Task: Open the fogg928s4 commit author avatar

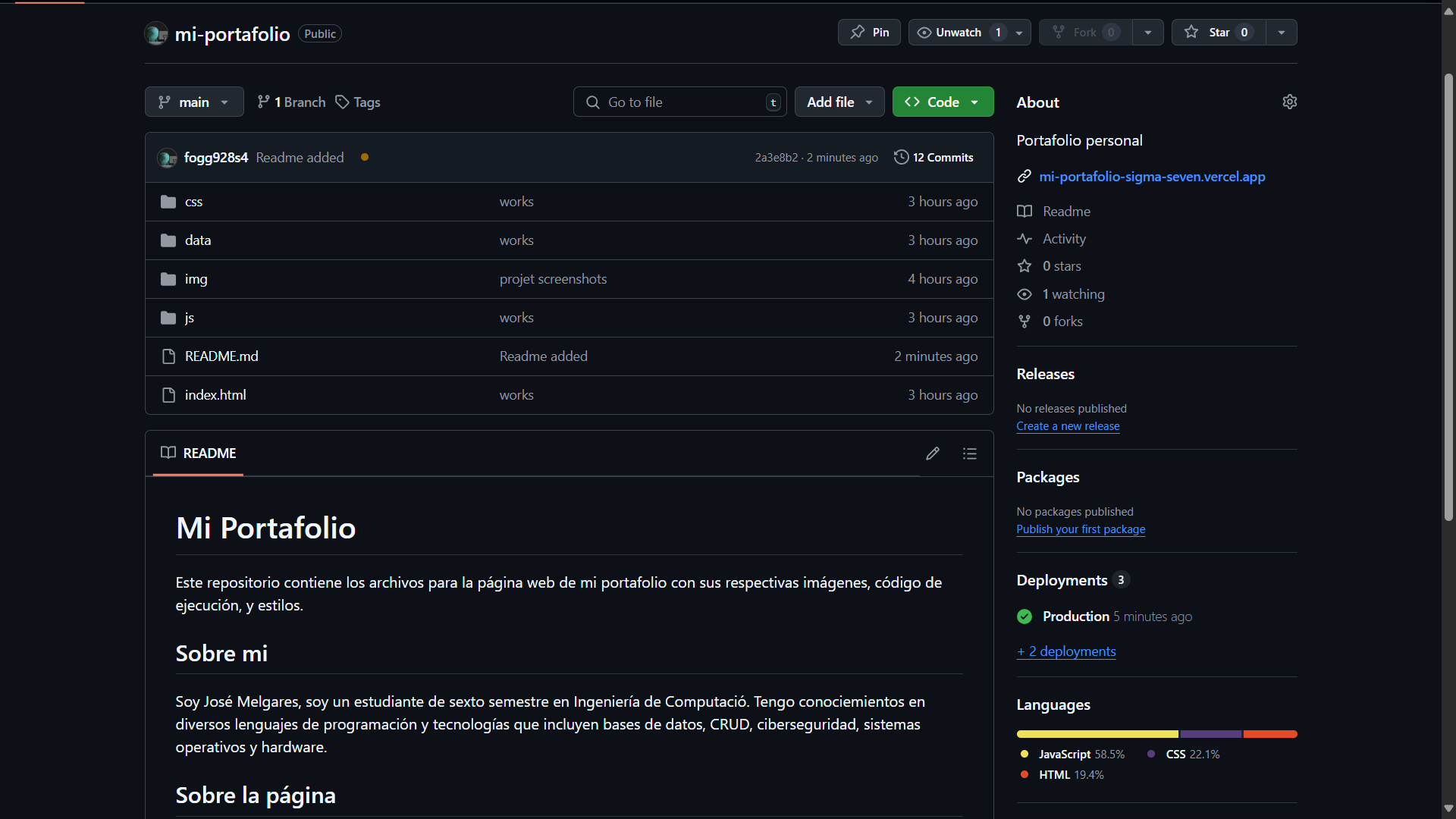Action: 167,158
